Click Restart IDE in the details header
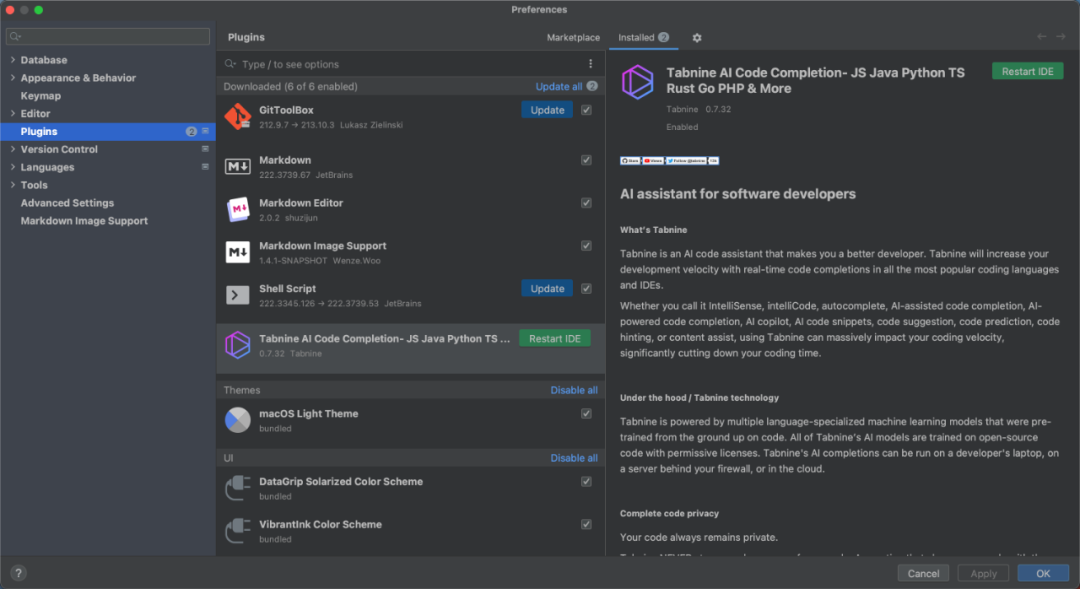 (x=1027, y=72)
